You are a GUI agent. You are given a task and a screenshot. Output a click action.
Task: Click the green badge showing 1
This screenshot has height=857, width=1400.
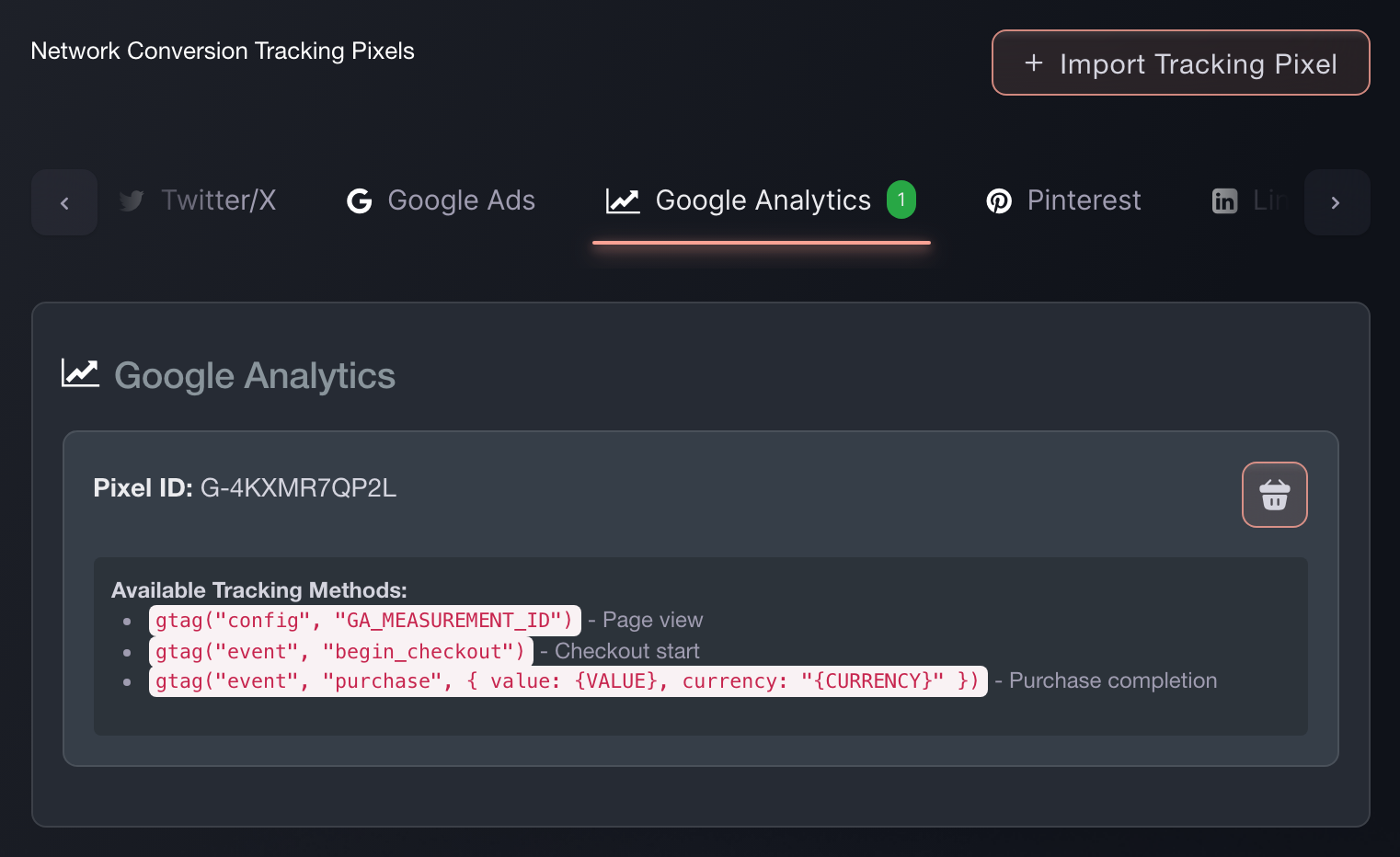click(901, 200)
